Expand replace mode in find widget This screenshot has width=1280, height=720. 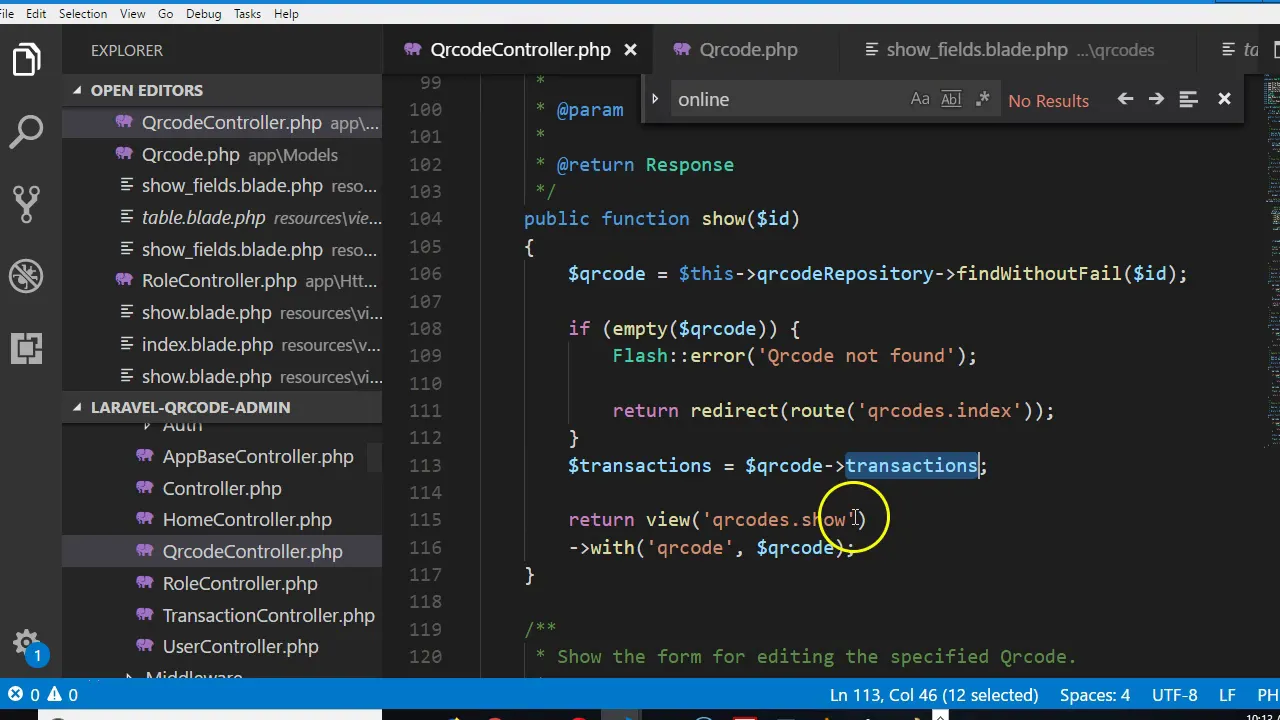tap(655, 99)
